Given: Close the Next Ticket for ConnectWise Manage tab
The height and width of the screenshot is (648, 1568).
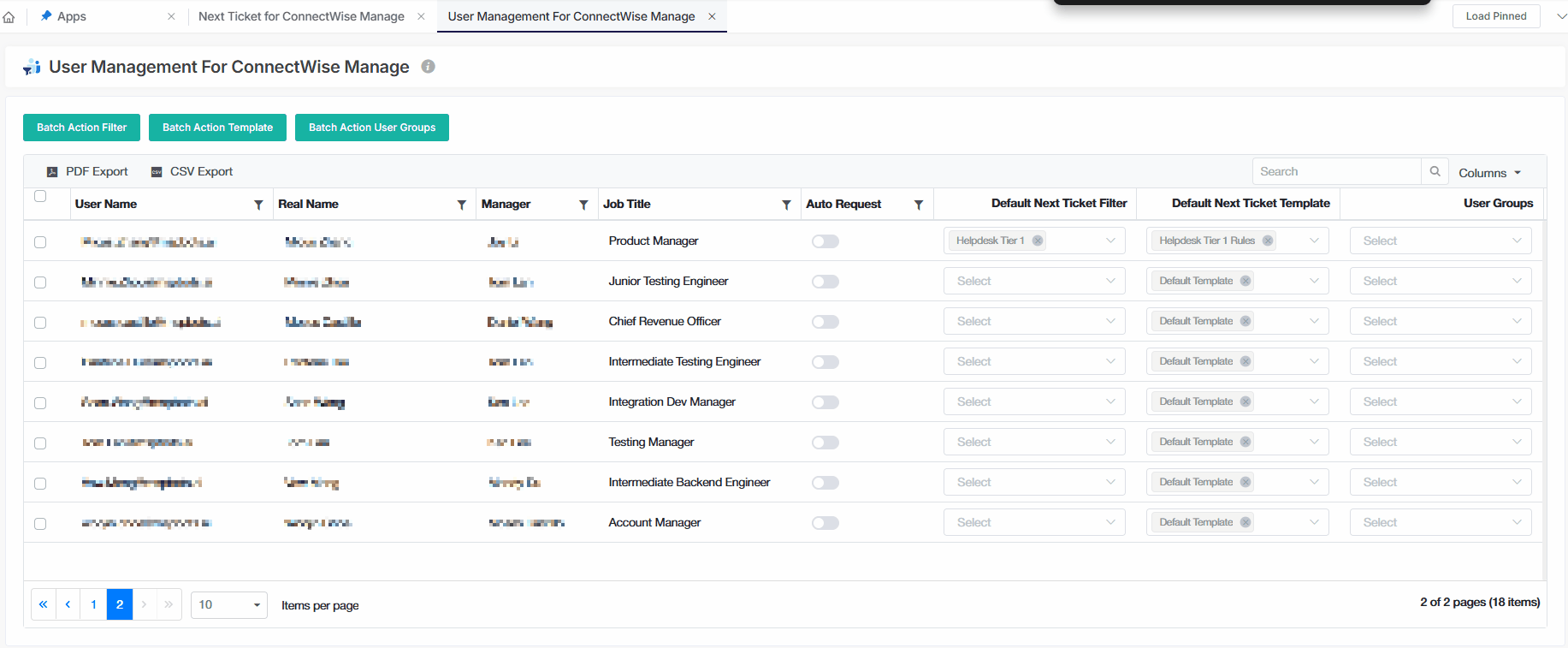Looking at the screenshot, I should [x=421, y=16].
